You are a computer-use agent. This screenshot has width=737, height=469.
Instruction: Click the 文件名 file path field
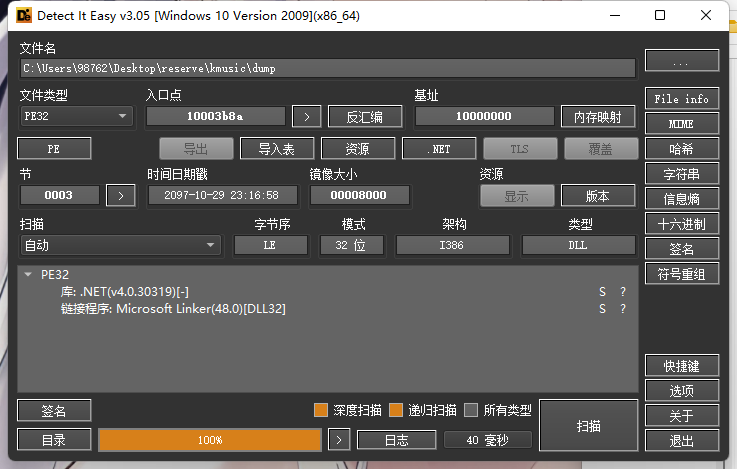[x=328, y=68]
